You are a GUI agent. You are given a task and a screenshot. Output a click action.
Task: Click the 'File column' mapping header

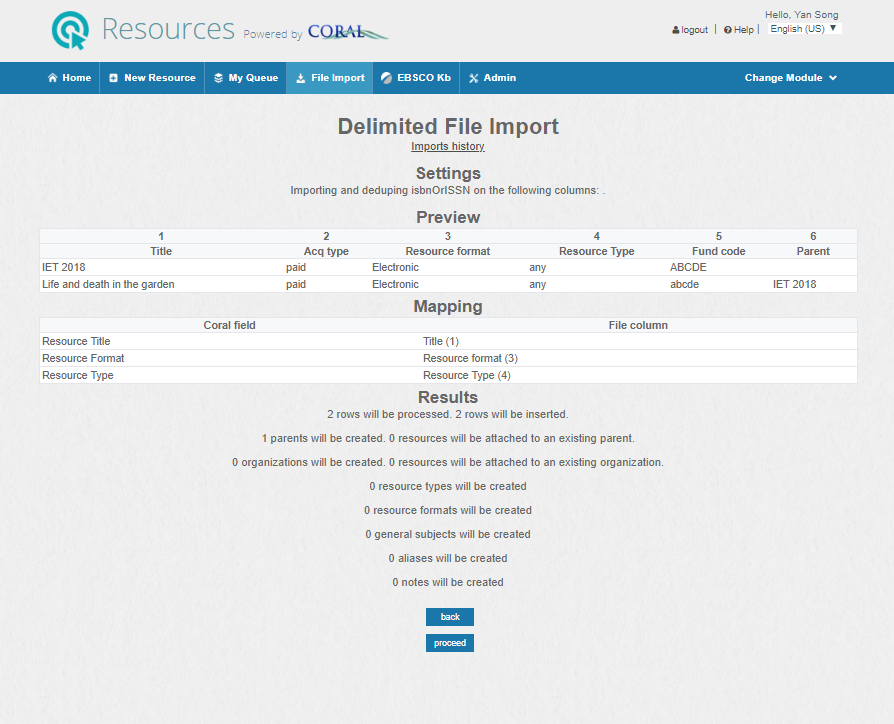point(638,326)
